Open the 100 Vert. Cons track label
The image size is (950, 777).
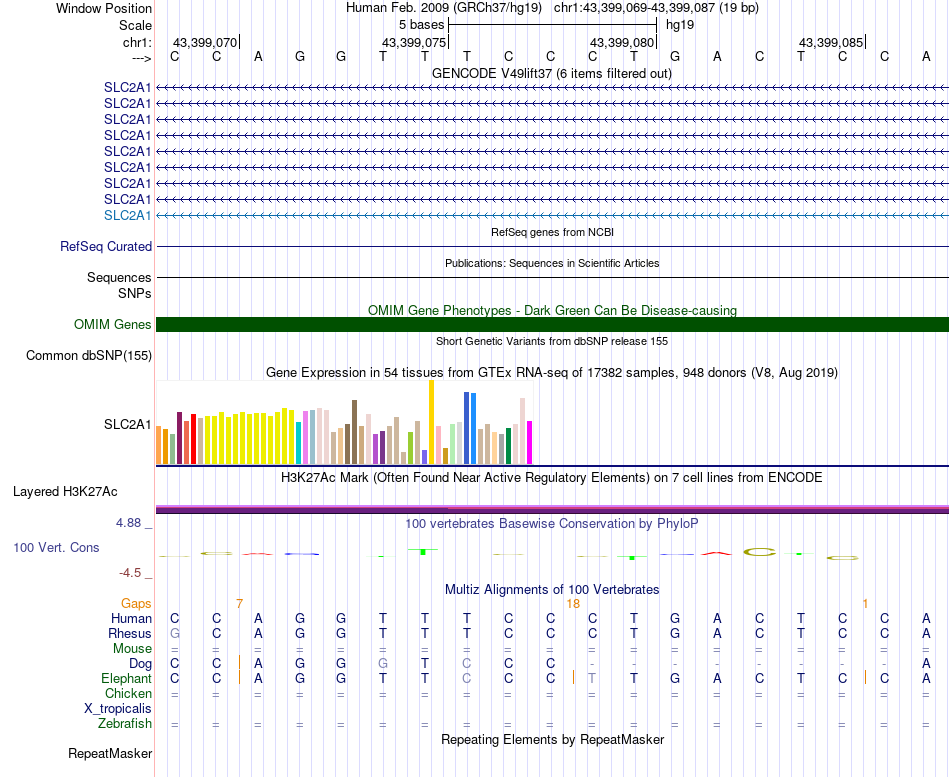(x=56, y=547)
